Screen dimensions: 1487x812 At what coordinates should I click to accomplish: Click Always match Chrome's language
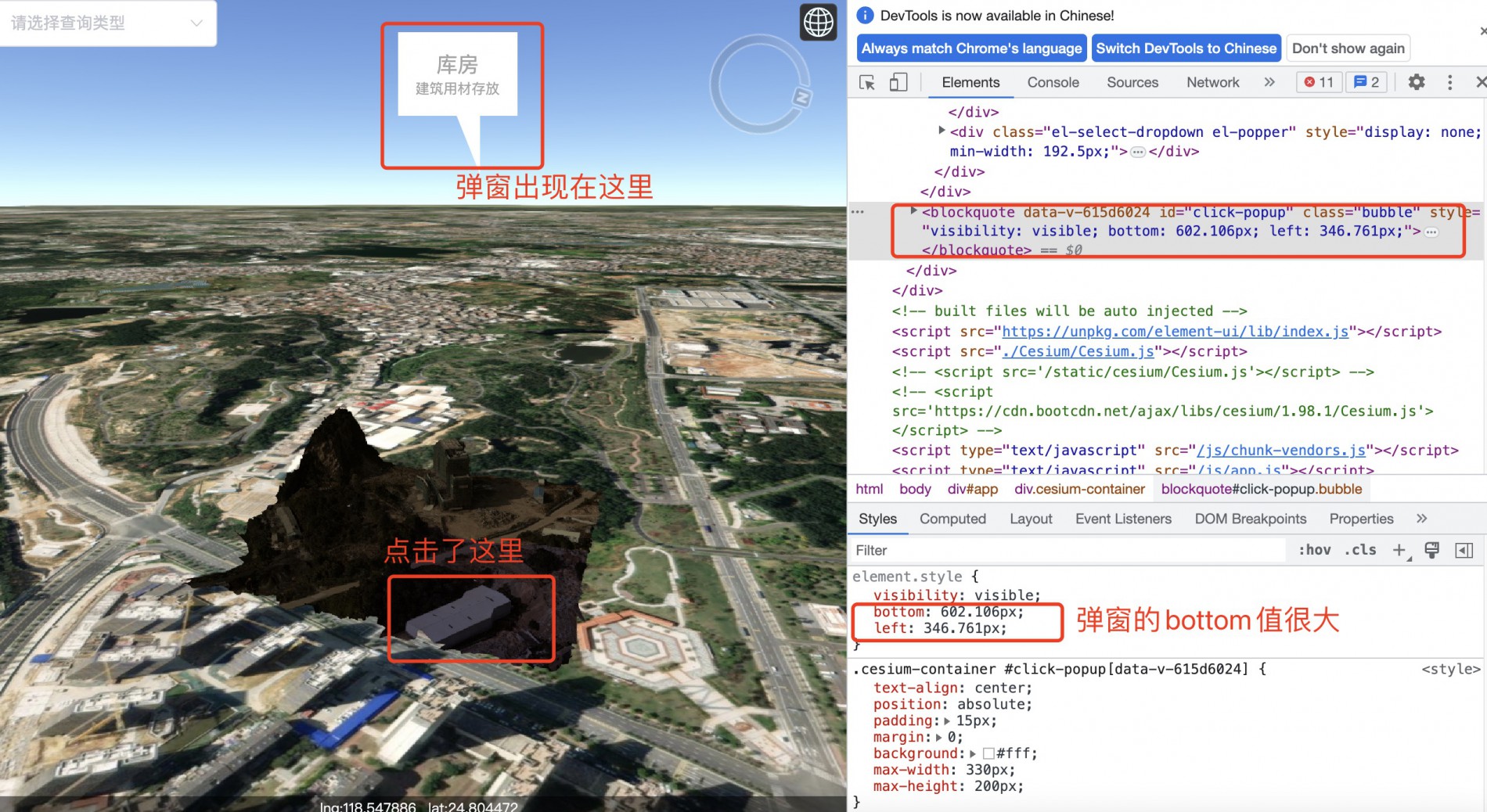point(971,49)
